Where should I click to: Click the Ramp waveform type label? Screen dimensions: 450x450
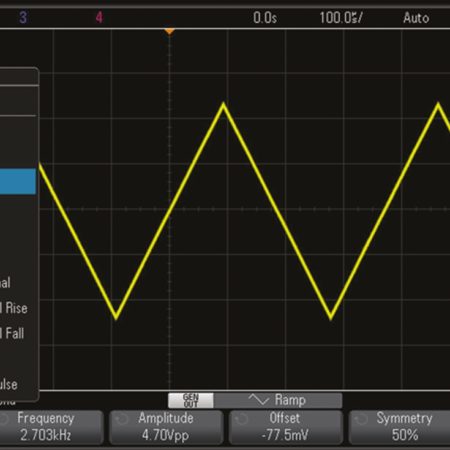[290, 400]
